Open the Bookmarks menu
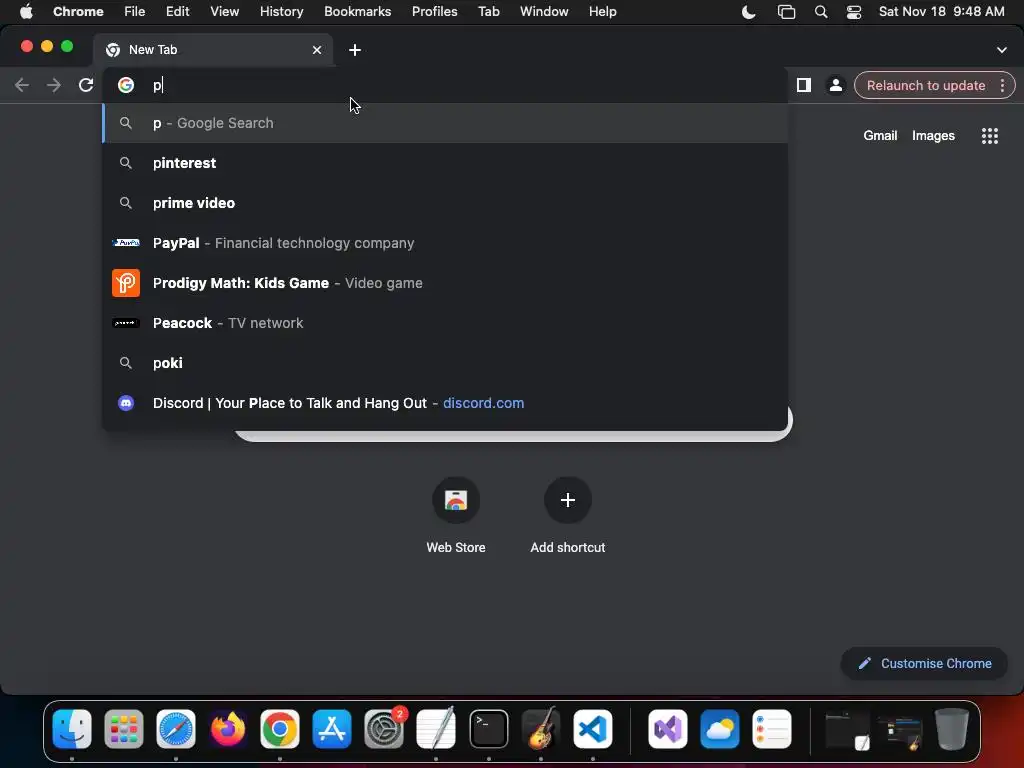Image resolution: width=1024 pixels, height=768 pixels. click(x=357, y=12)
